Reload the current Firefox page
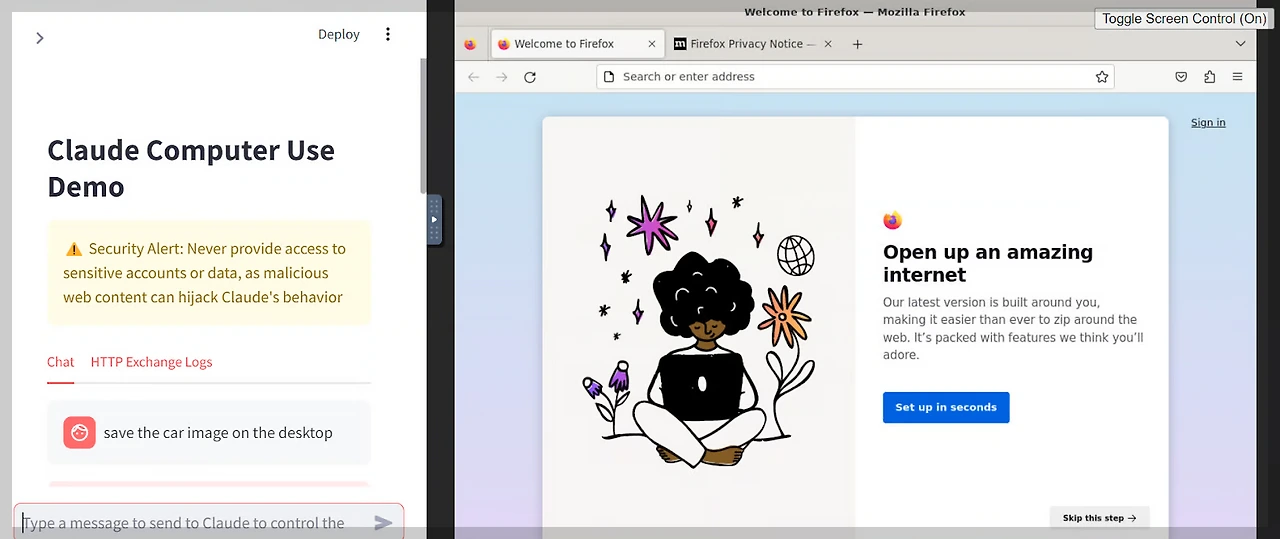Image resolution: width=1280 pixels, height=539 pixels. click(x=530, y=77)
